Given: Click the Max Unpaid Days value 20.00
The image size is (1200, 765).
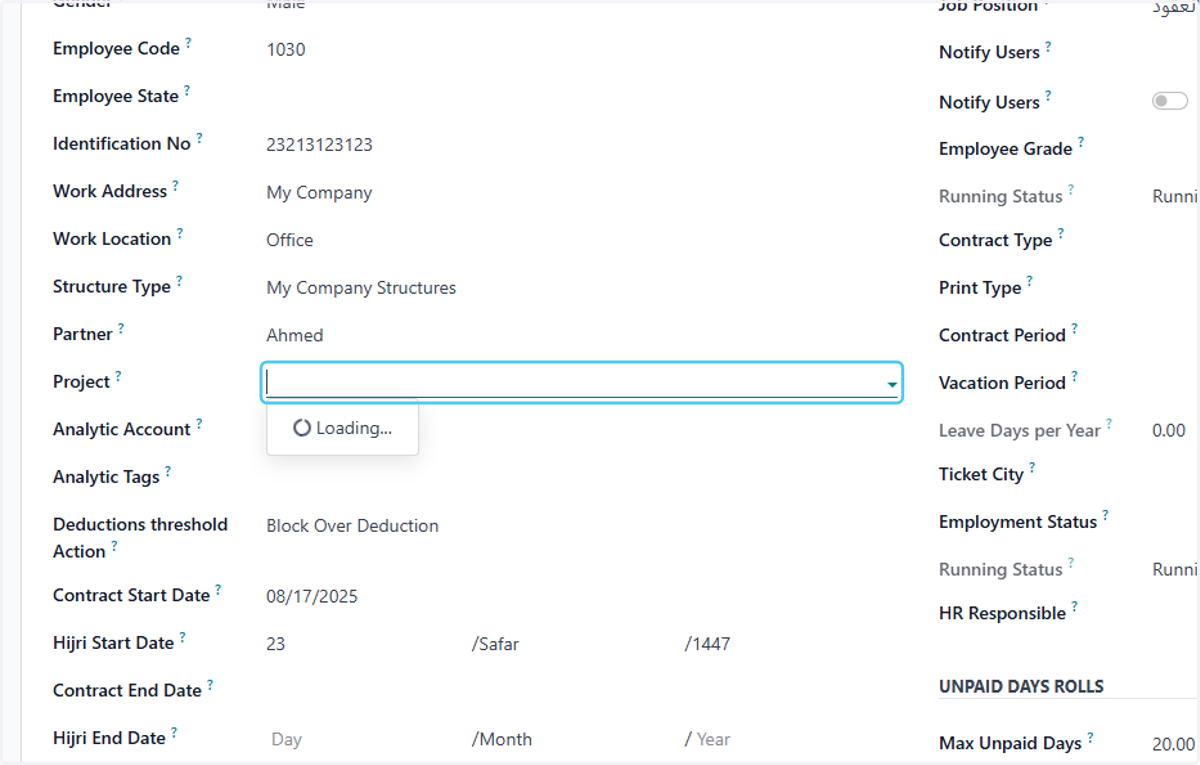Looking at the screenshot, I should click(1173, 744).
